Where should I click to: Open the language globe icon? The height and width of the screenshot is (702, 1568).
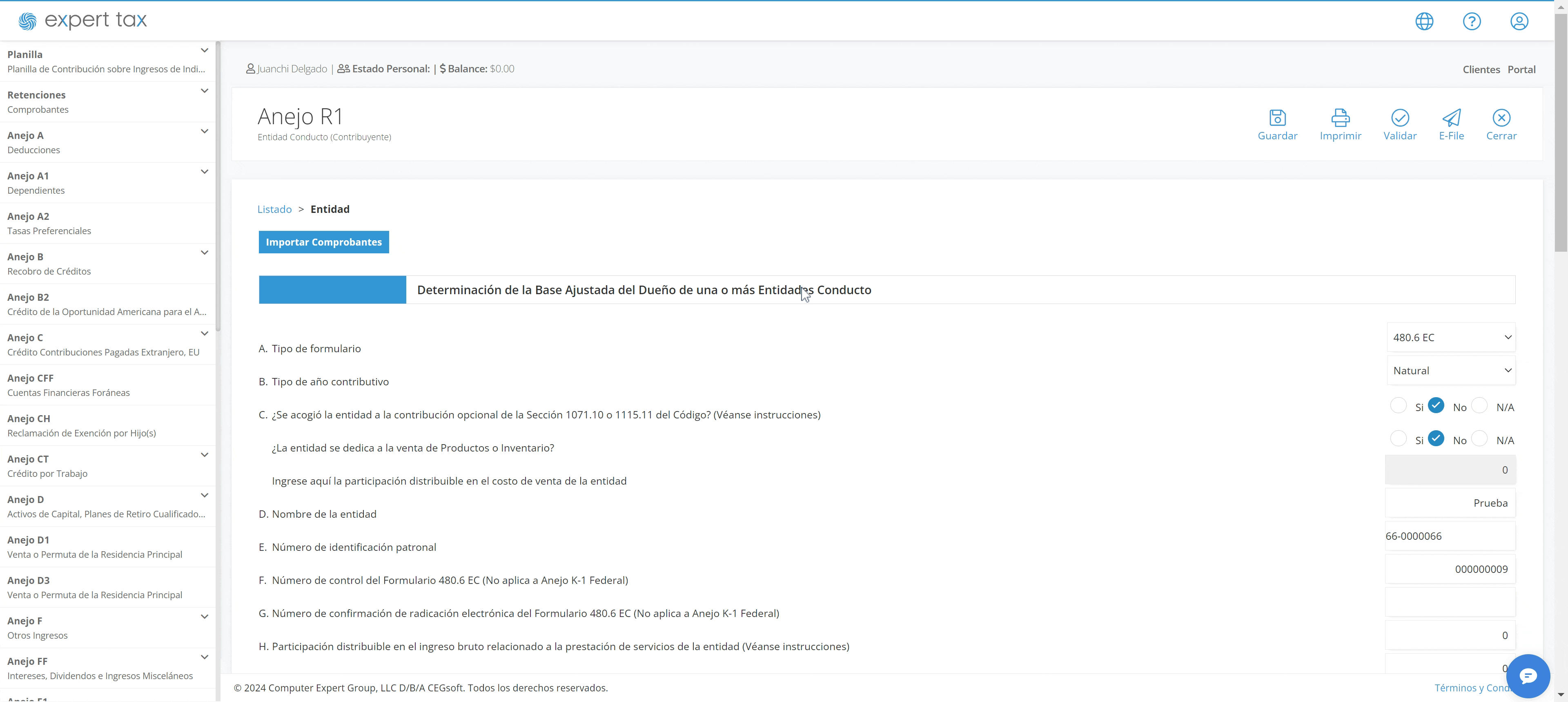point(1424,21)
